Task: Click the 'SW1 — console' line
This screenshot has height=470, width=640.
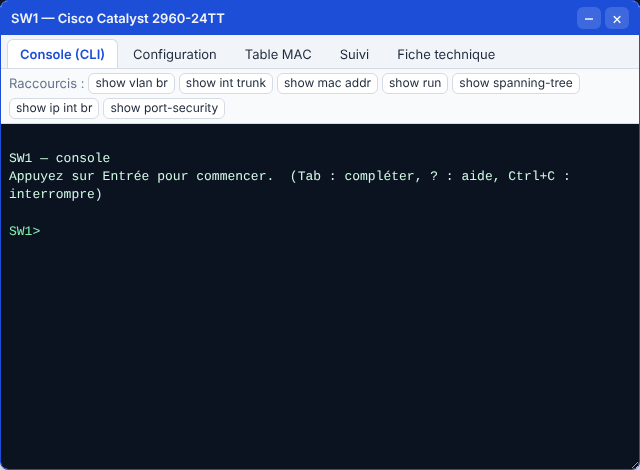Action: (x=60, y=158)
